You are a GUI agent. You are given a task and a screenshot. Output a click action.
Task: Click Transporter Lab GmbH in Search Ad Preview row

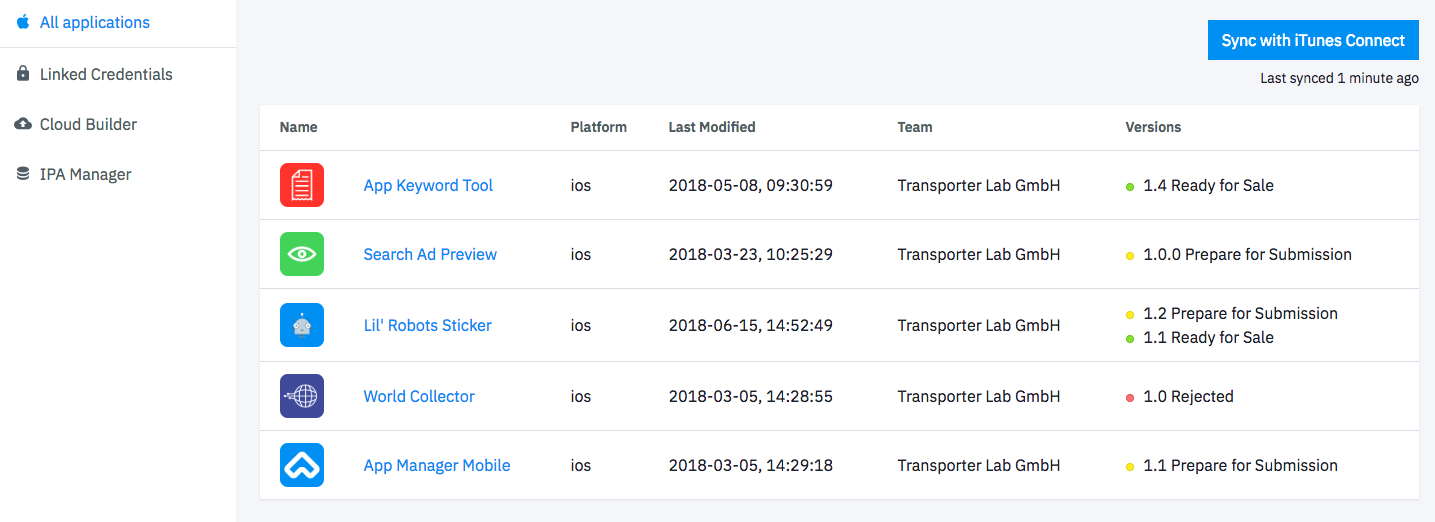click(979, 254)
